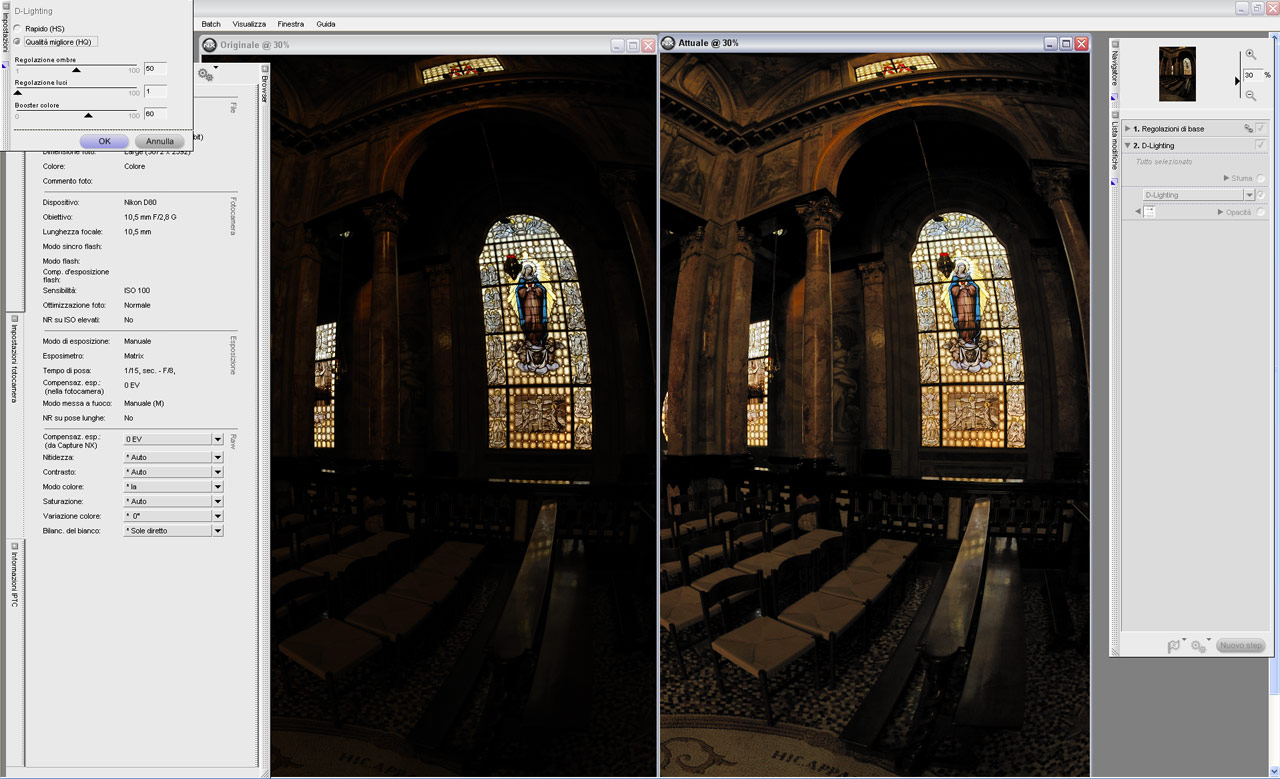1280x779 pixels.
Task: Open the D-Lighting adjustment dropdown
Action: 1198,195
